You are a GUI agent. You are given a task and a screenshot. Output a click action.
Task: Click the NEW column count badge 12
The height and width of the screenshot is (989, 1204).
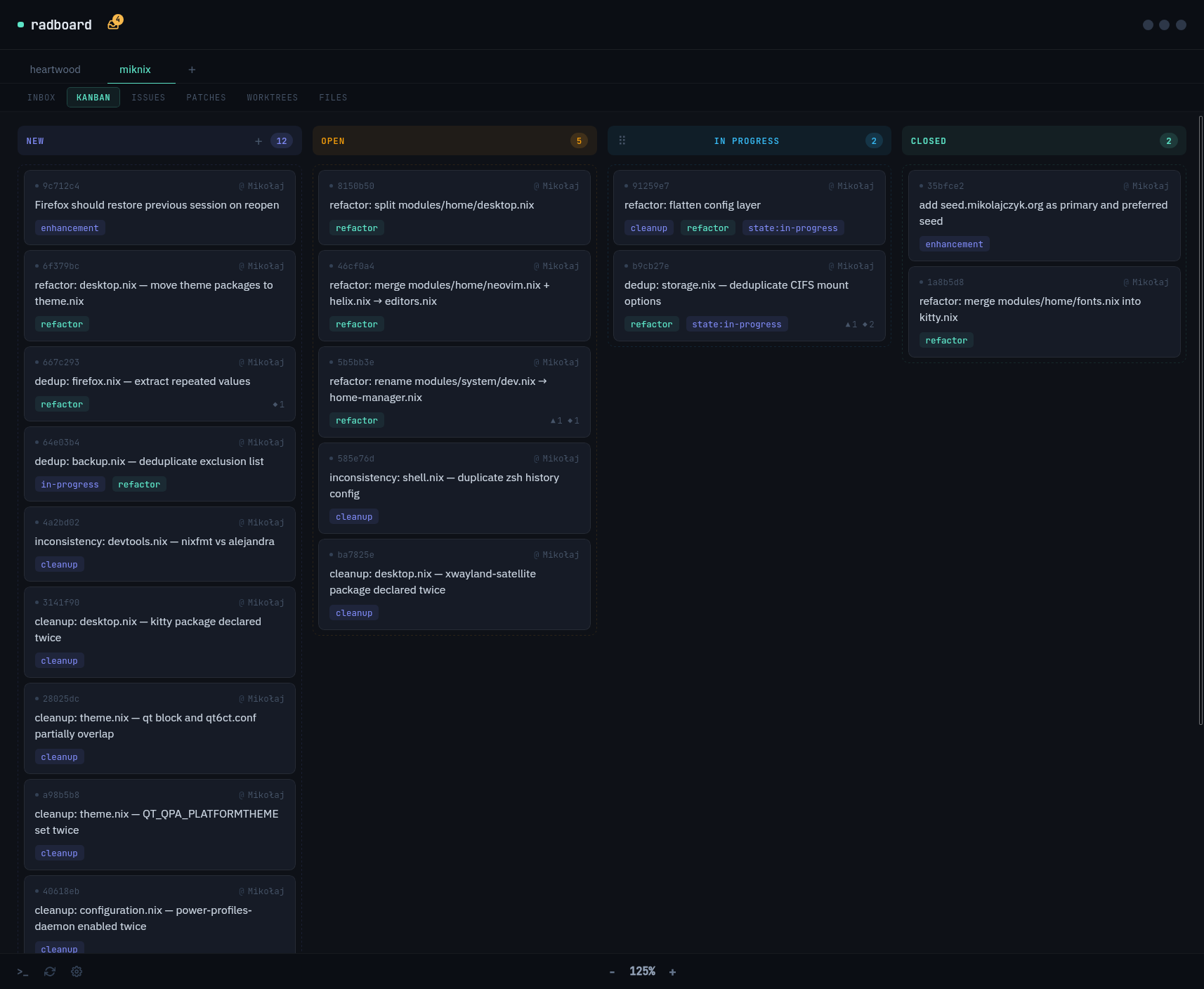point(282,141)
